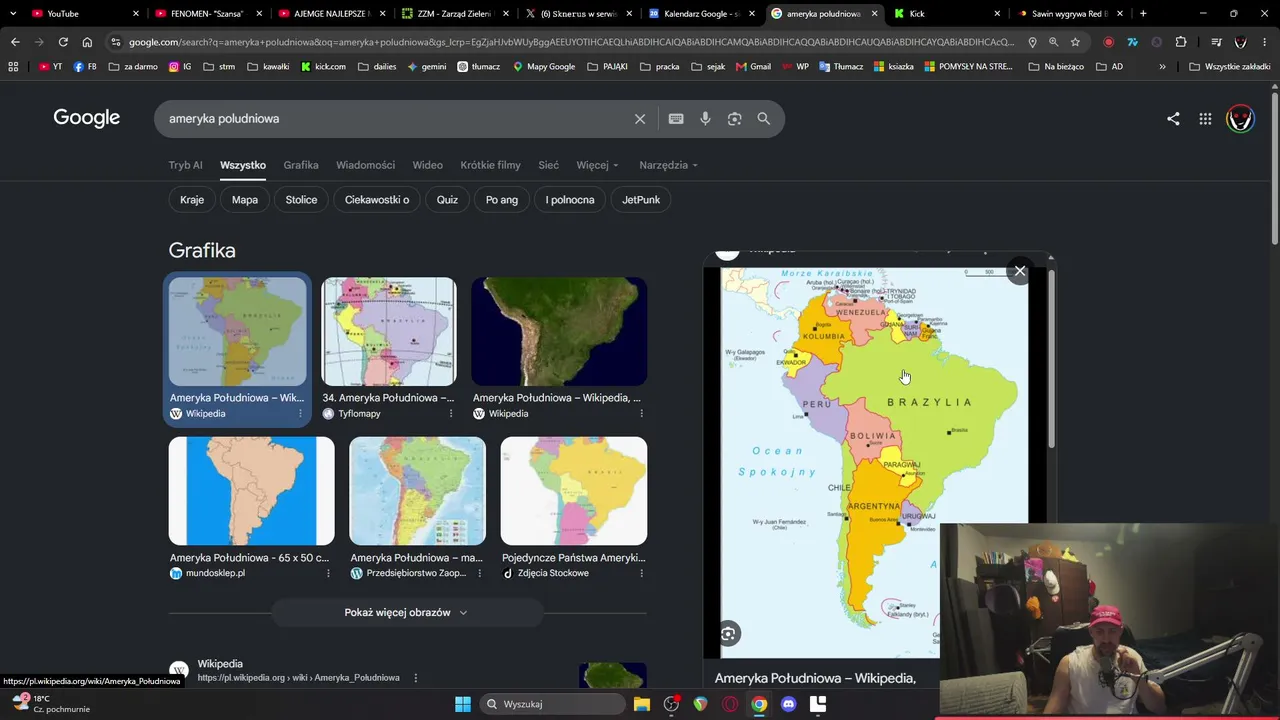Image resolution: width=1280 pixels, height=720 pixels.
Task: Clear the search box with the X icon
Action: [x=640, y=119]
